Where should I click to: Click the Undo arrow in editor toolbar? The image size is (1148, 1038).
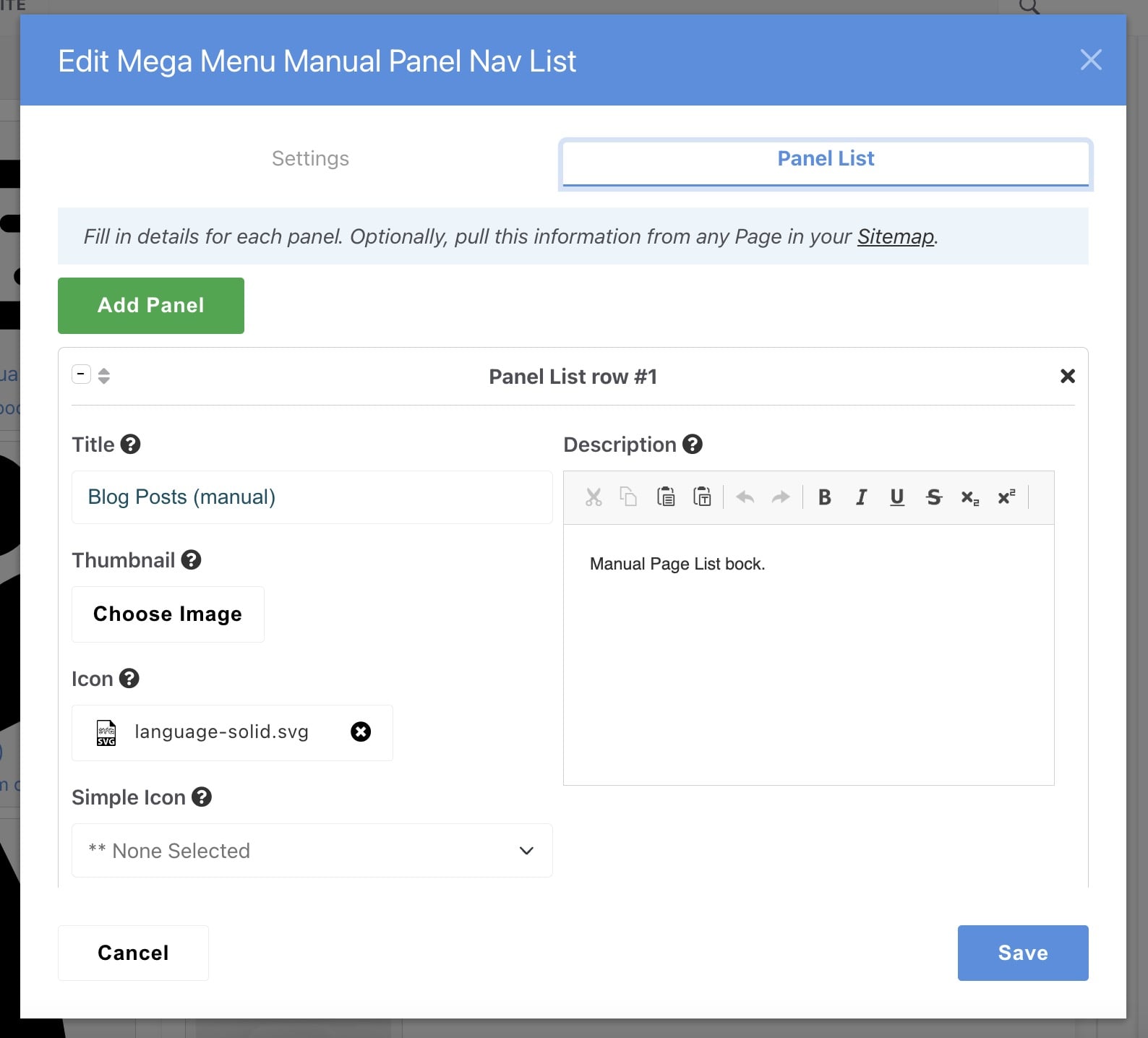click(745, 497)
